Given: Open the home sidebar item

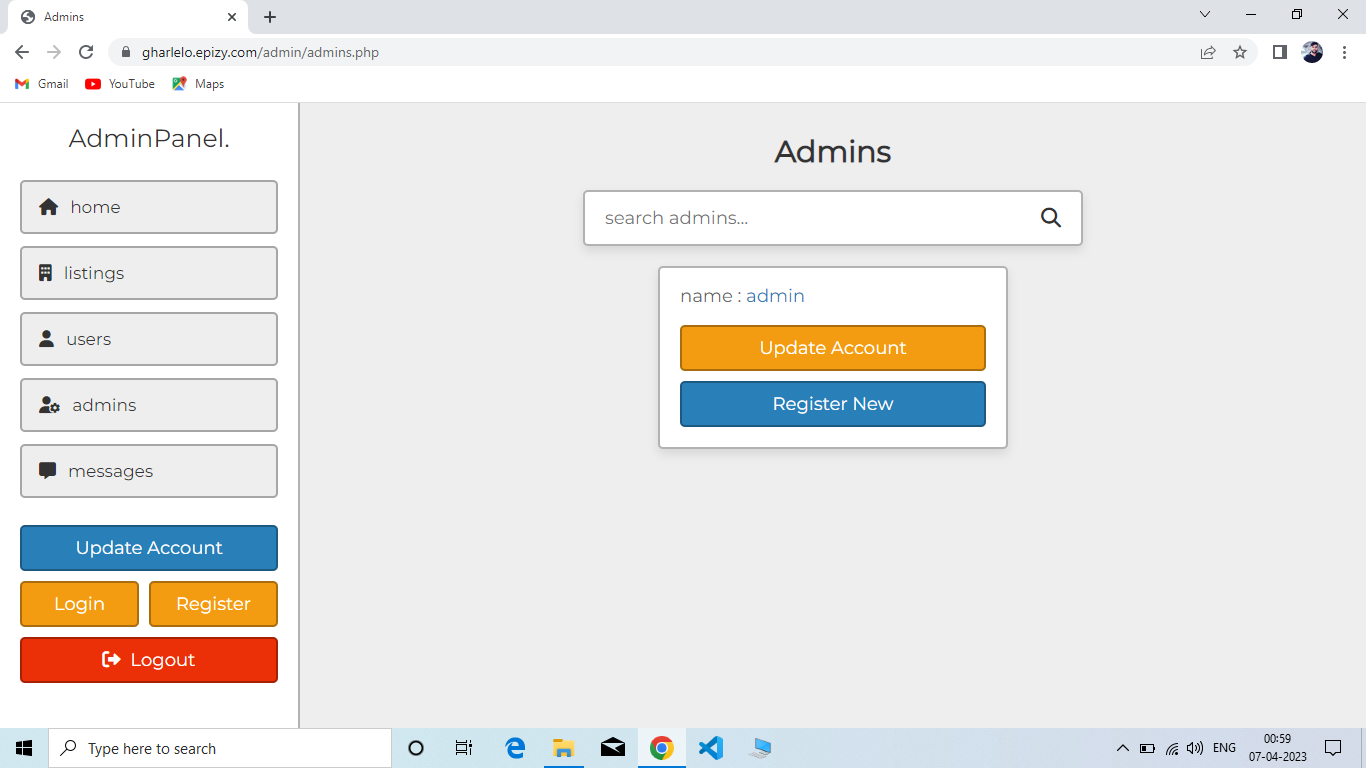Looking at the screenshot, I should tap(149, 207).
